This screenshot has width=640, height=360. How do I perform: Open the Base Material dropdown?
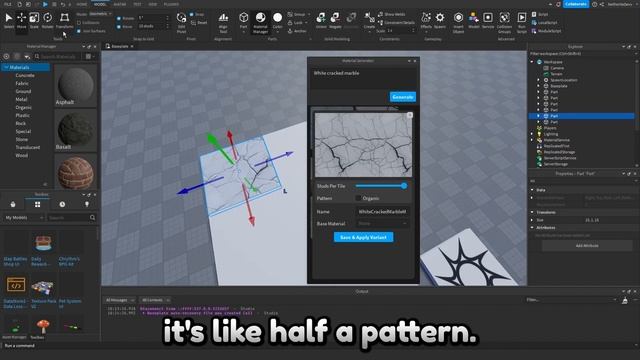pyautogui.click(x=382, y=223)
